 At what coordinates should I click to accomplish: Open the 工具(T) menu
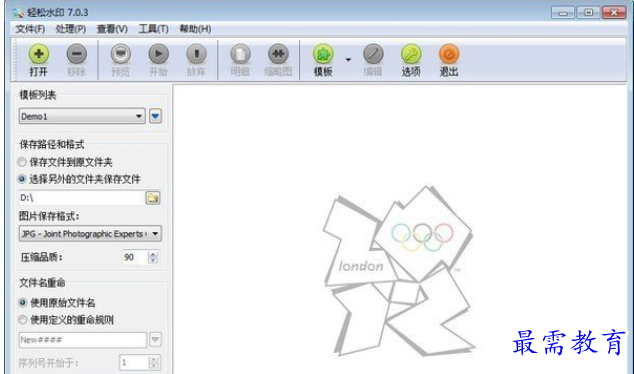click(154, 29)
